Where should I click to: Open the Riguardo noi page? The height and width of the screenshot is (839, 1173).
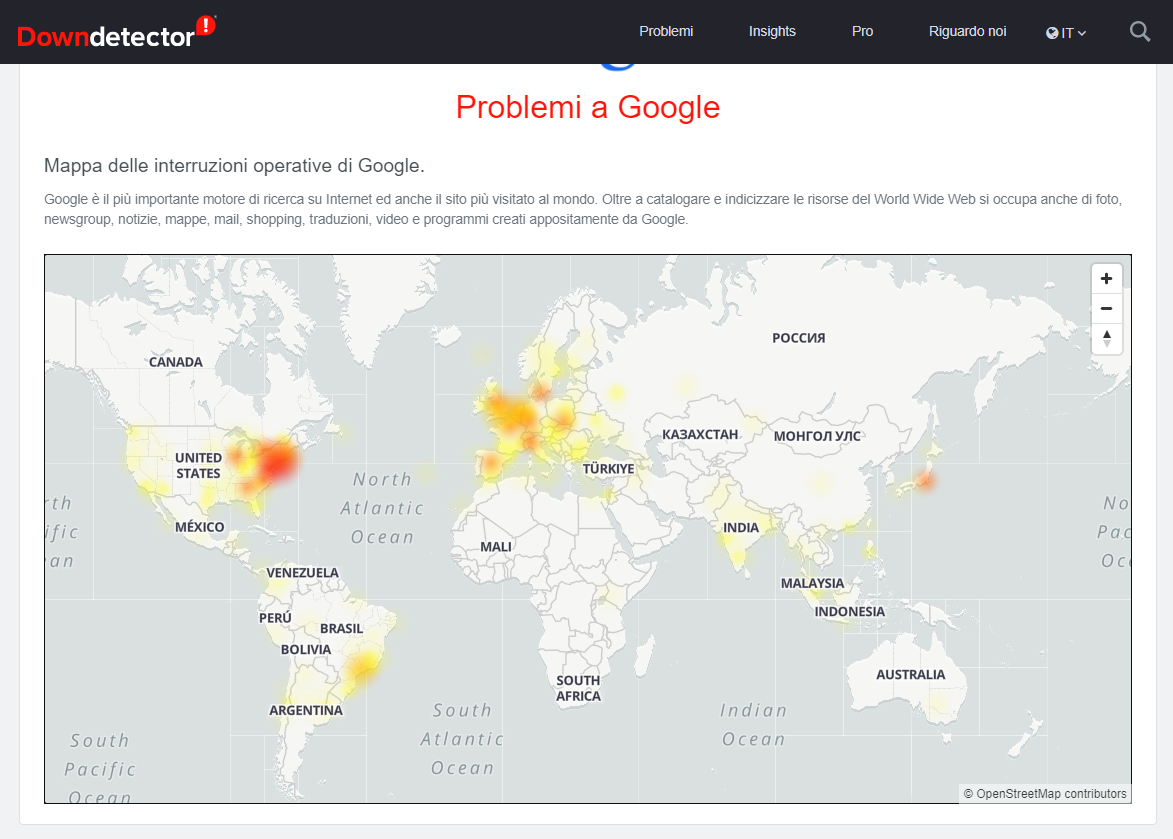pyautogui.click(x=967, y=31)
